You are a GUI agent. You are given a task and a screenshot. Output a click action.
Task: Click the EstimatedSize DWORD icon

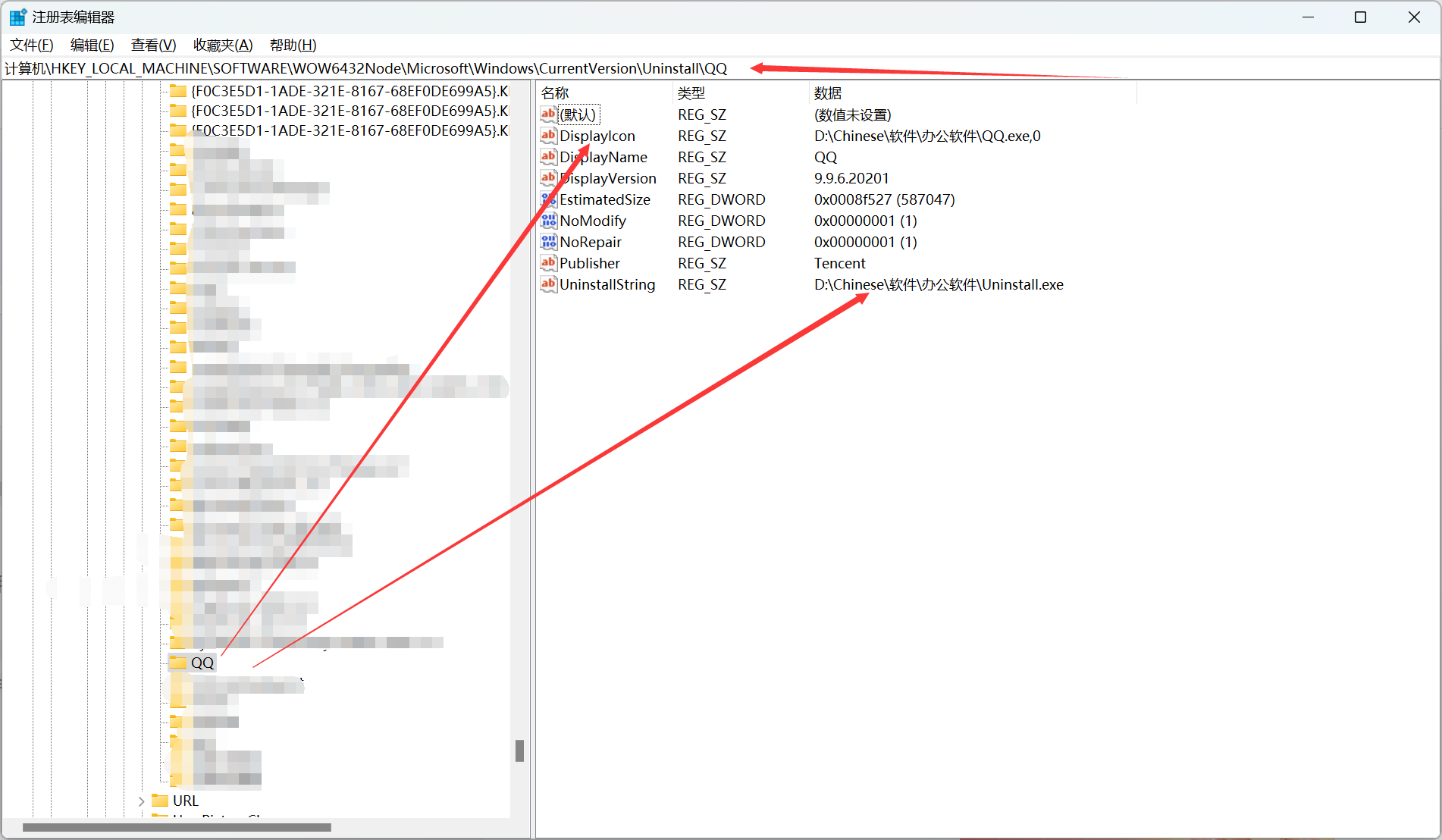pos(548,199)
